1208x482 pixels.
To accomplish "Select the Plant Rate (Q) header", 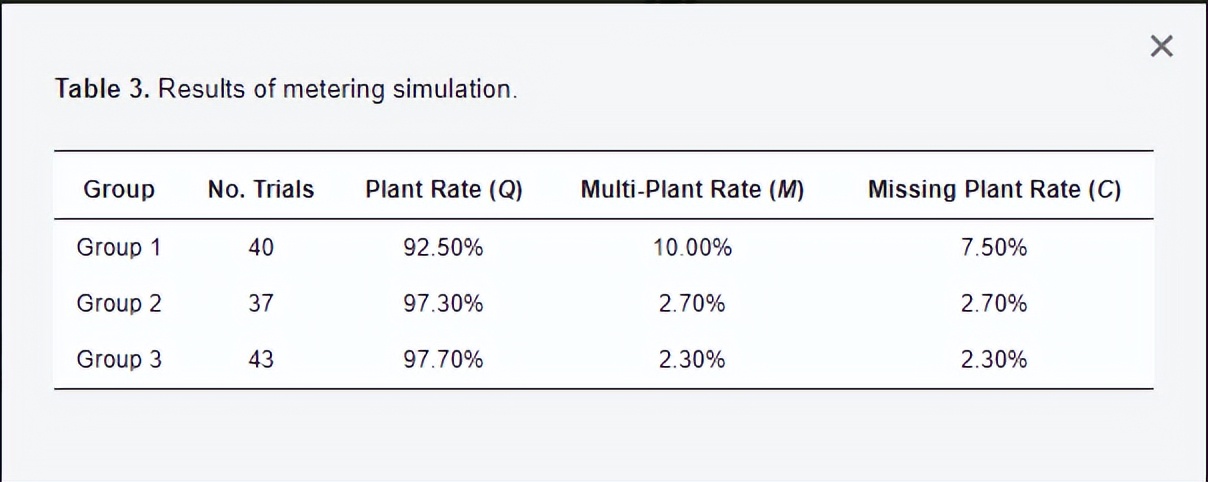I will 443,190.
